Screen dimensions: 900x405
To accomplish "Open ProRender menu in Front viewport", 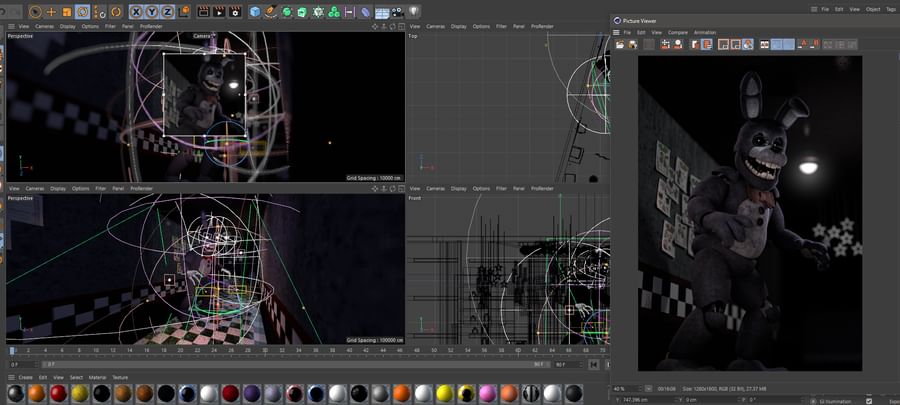I will coord(542,188).
